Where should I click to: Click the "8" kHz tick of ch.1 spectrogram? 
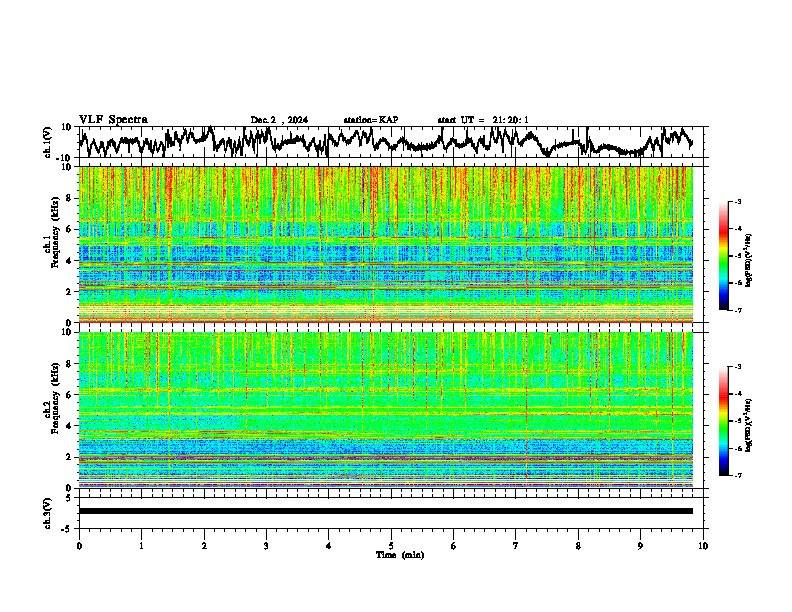pos(70,198)
